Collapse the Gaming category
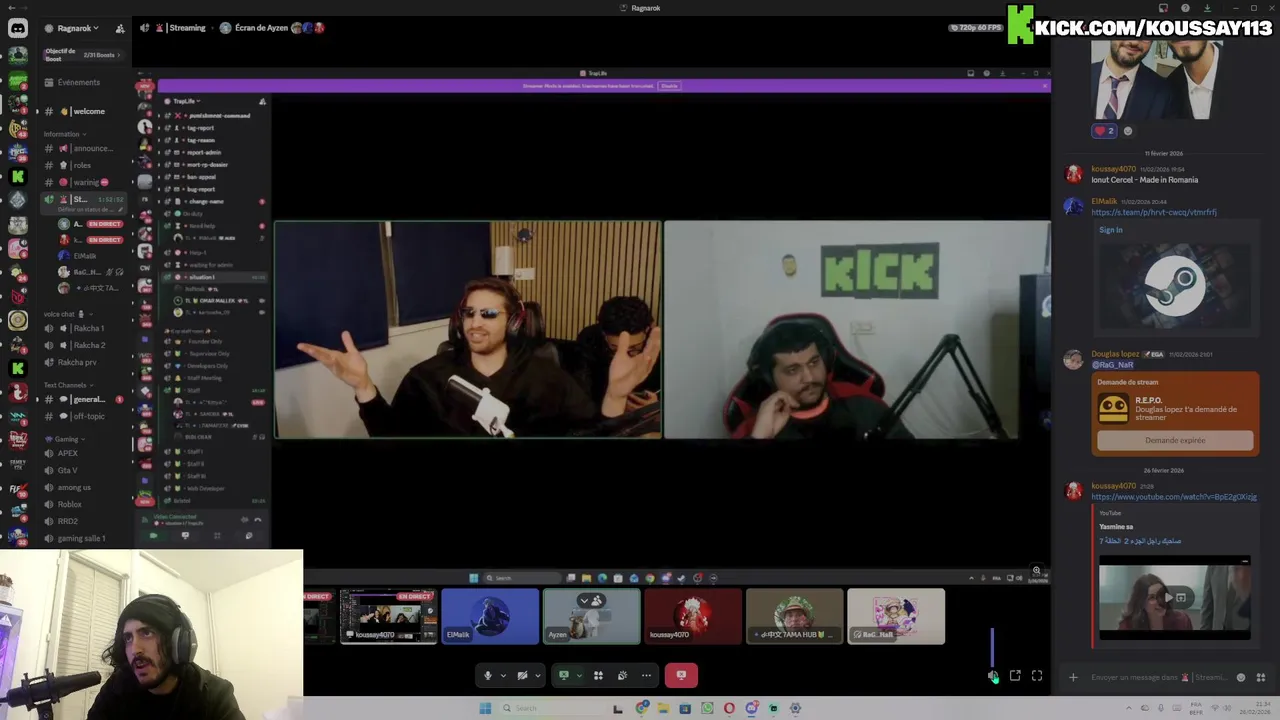Viewport: 1280px width, 720px height. coord(63,439)
